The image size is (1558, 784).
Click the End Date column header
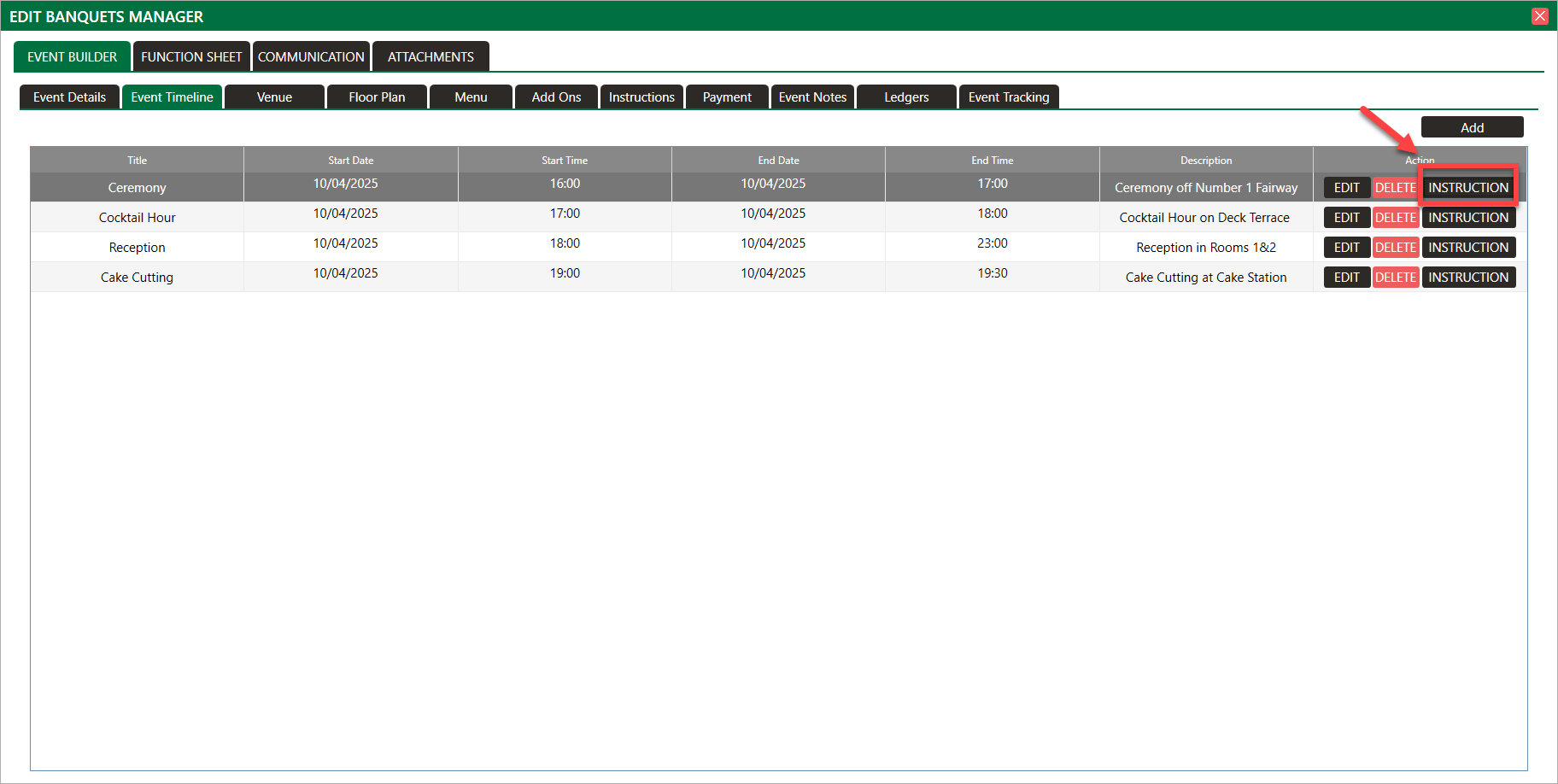tap(778, 160)
